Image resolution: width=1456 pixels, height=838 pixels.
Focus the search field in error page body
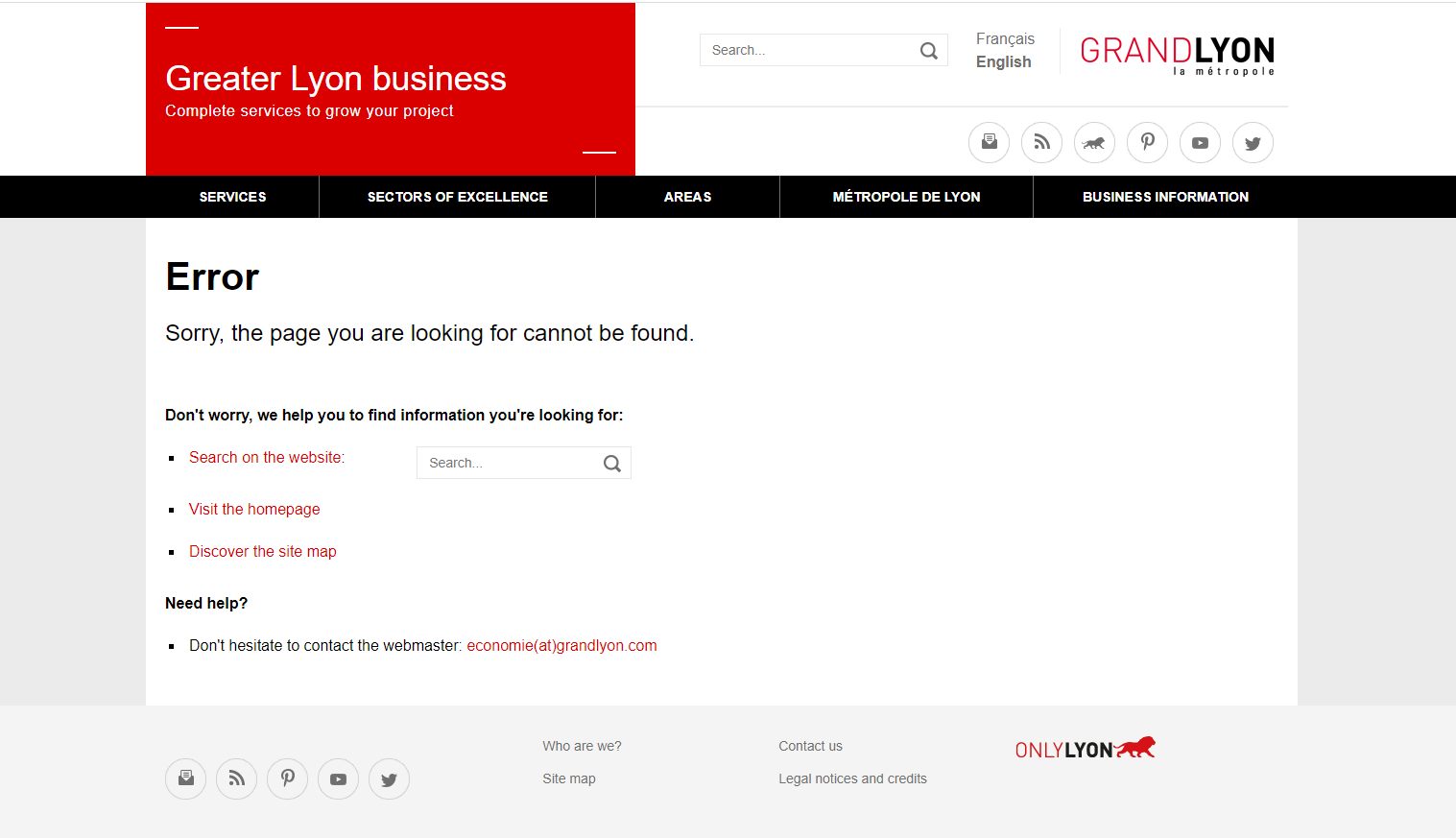coord(509,463)
